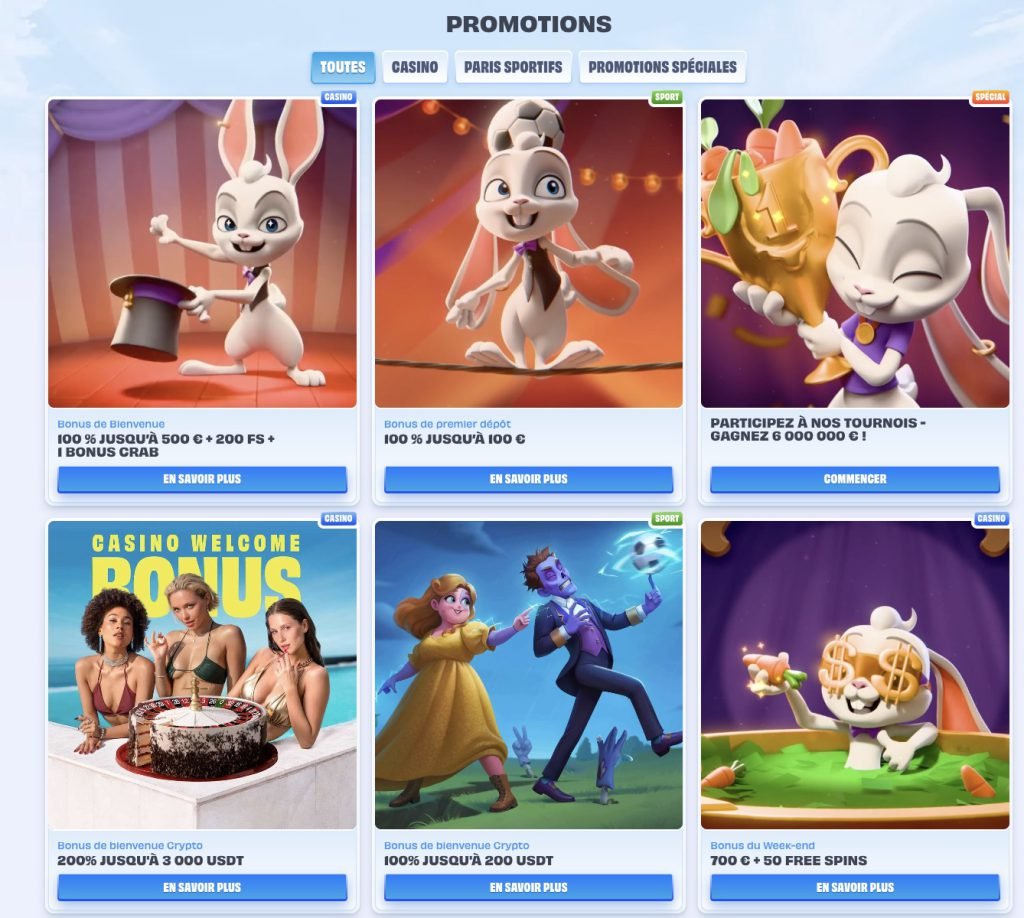Open the PARIS SPORTIFS tab
The width and height of the screenshot is (1024, 918).
(x=513, y=67)
